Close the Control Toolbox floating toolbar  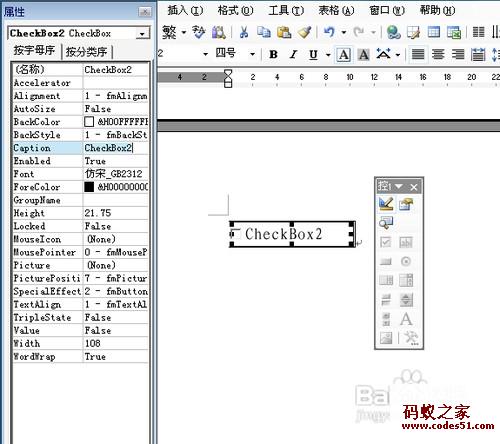(x=414, y=187)
